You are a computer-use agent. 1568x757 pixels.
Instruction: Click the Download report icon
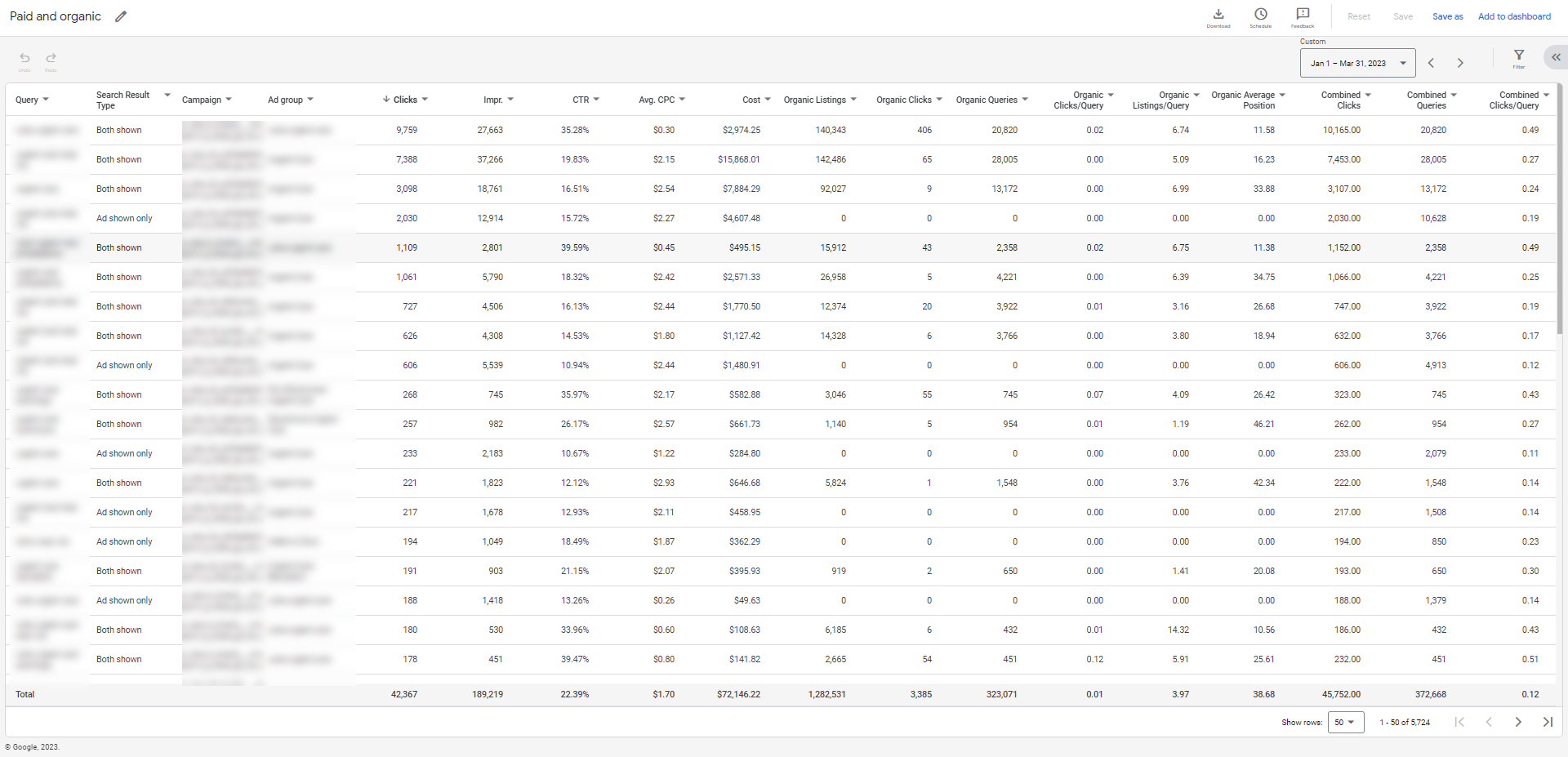[1218, 15]
